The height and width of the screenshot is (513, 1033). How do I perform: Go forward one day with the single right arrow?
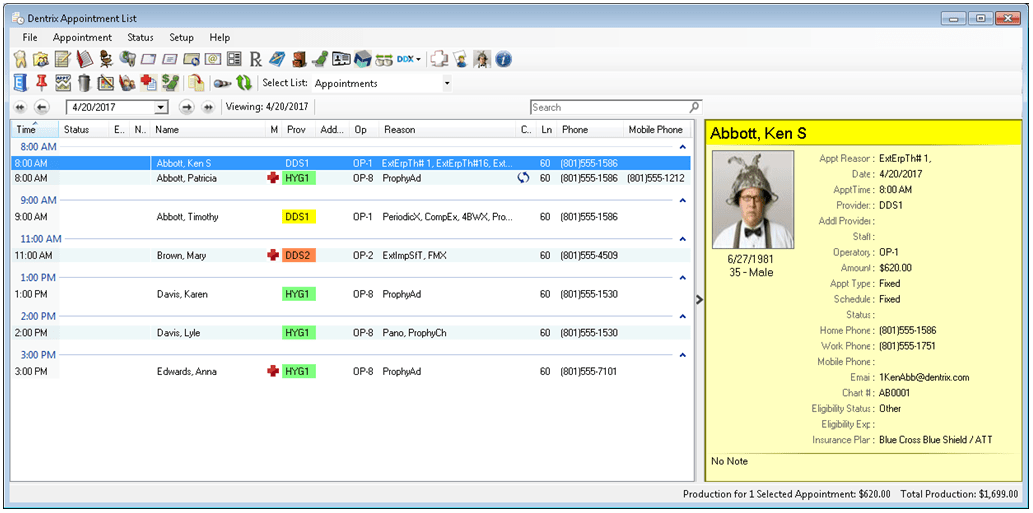tap(186, 107)
